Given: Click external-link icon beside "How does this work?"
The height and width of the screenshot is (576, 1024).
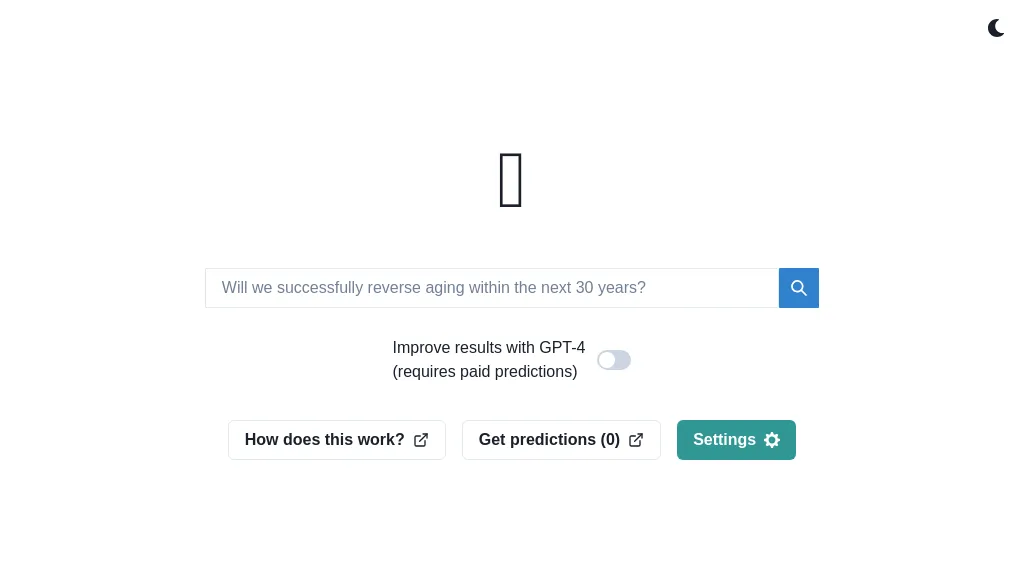Looking at the screenshot, I should pyautogui.click(x=421, y=440).
